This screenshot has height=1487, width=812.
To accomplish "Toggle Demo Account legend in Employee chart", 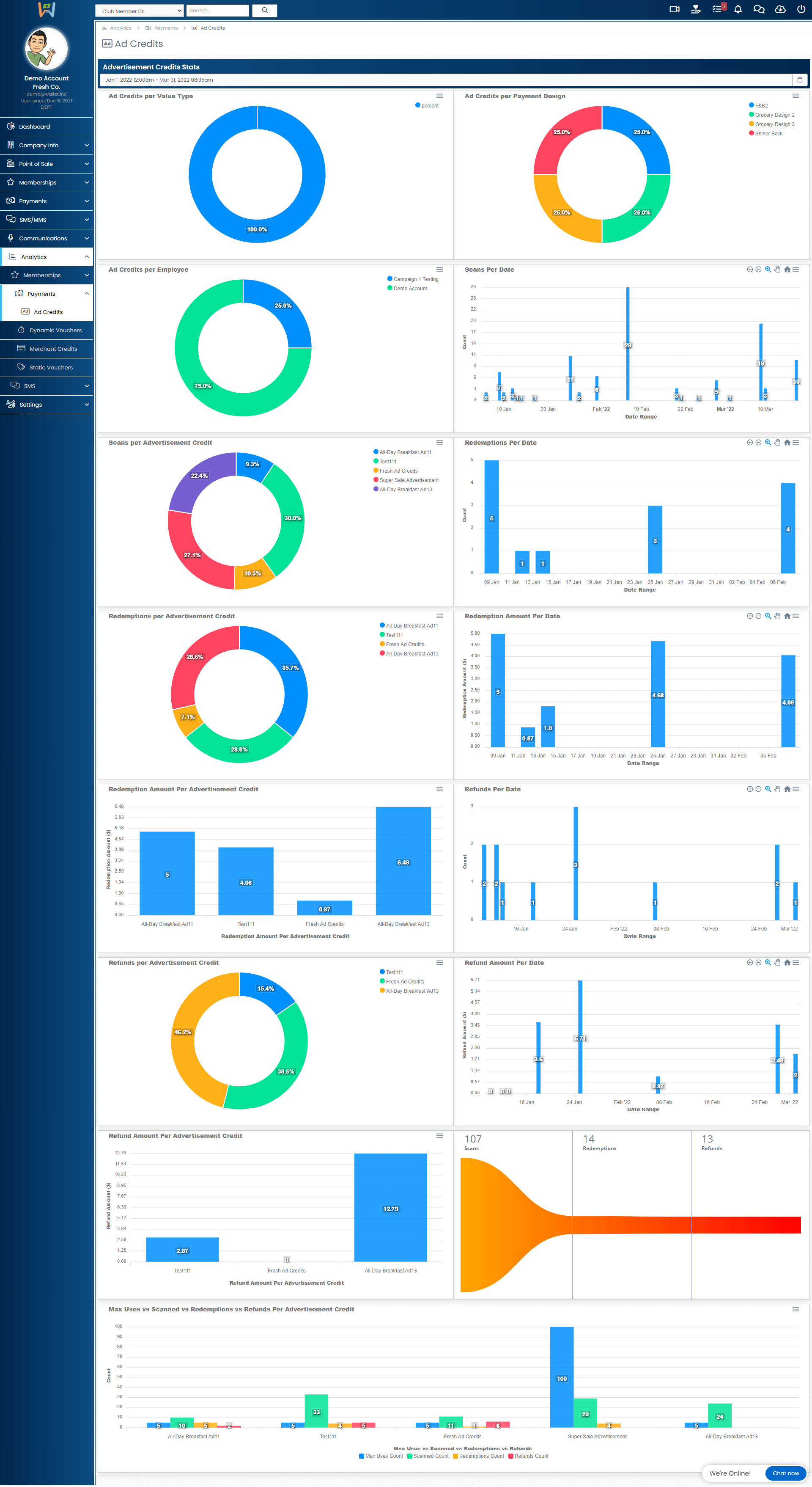I will coord(410,289).
